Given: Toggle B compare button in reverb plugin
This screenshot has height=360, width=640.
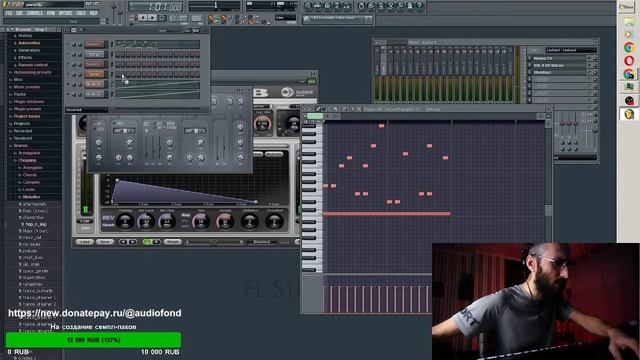Looking at the screenshot, I should click(156, 242).
